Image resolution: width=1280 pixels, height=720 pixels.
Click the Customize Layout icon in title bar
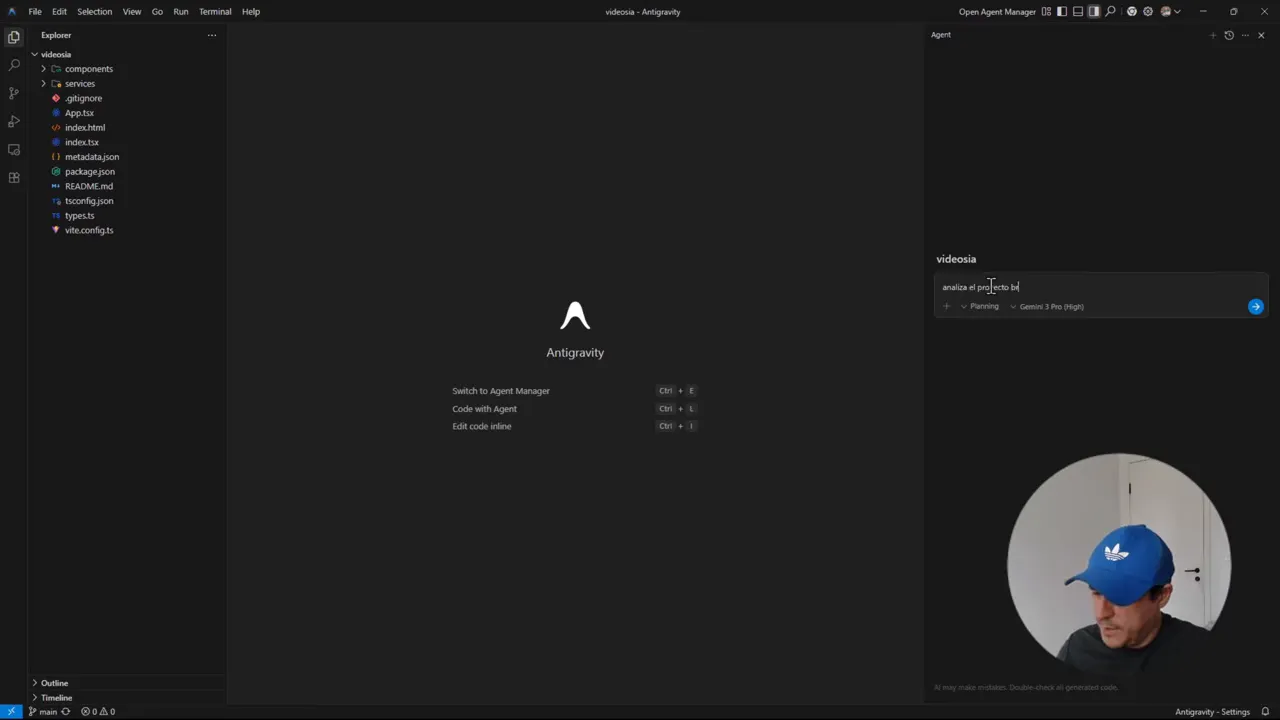1046,12
